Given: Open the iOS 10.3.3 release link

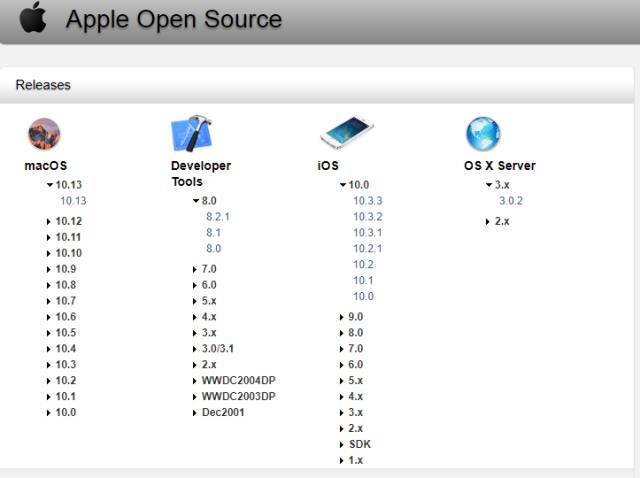Looking at the screenshot, I should click(368, 201).
